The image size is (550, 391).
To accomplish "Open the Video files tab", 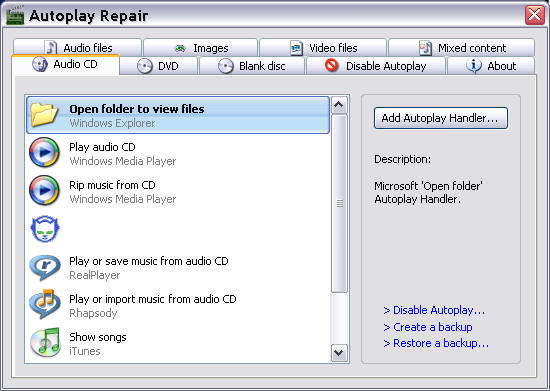I will tap(323, 47).
